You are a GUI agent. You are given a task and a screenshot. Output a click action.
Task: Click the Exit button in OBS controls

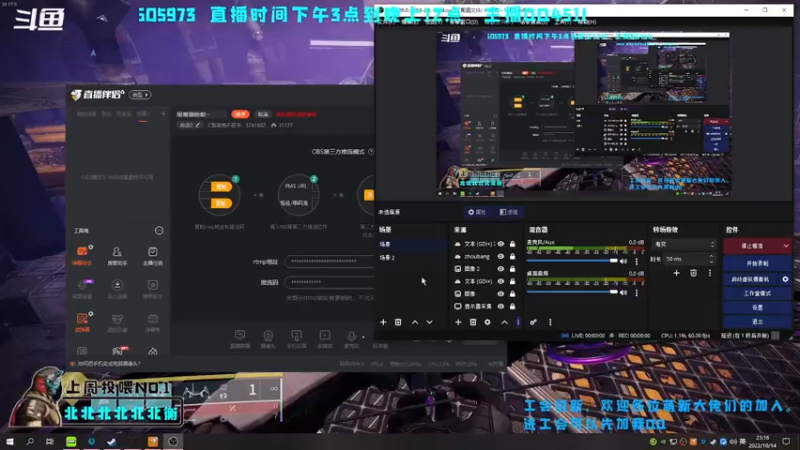tap(757, 322)
